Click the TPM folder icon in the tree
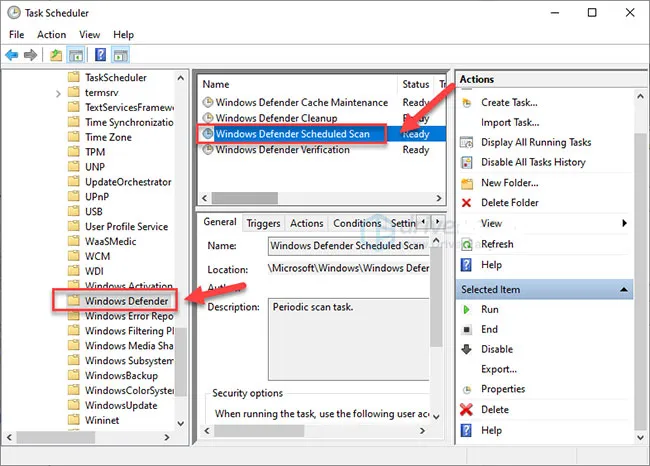Viewport: 650px width, 466px height. (x=74, y=152)
